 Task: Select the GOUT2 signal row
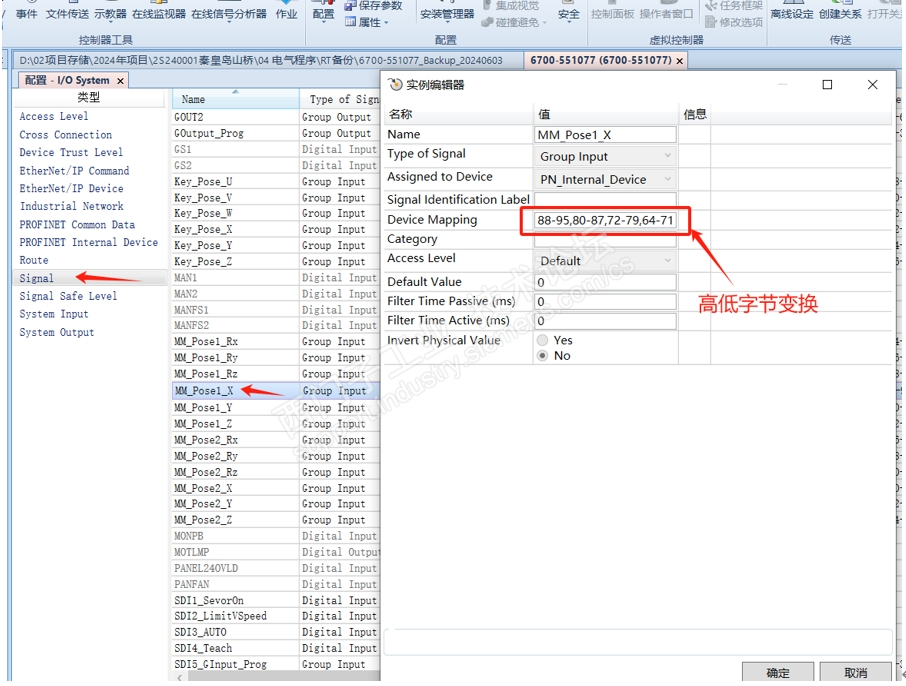tap(276, 117)
